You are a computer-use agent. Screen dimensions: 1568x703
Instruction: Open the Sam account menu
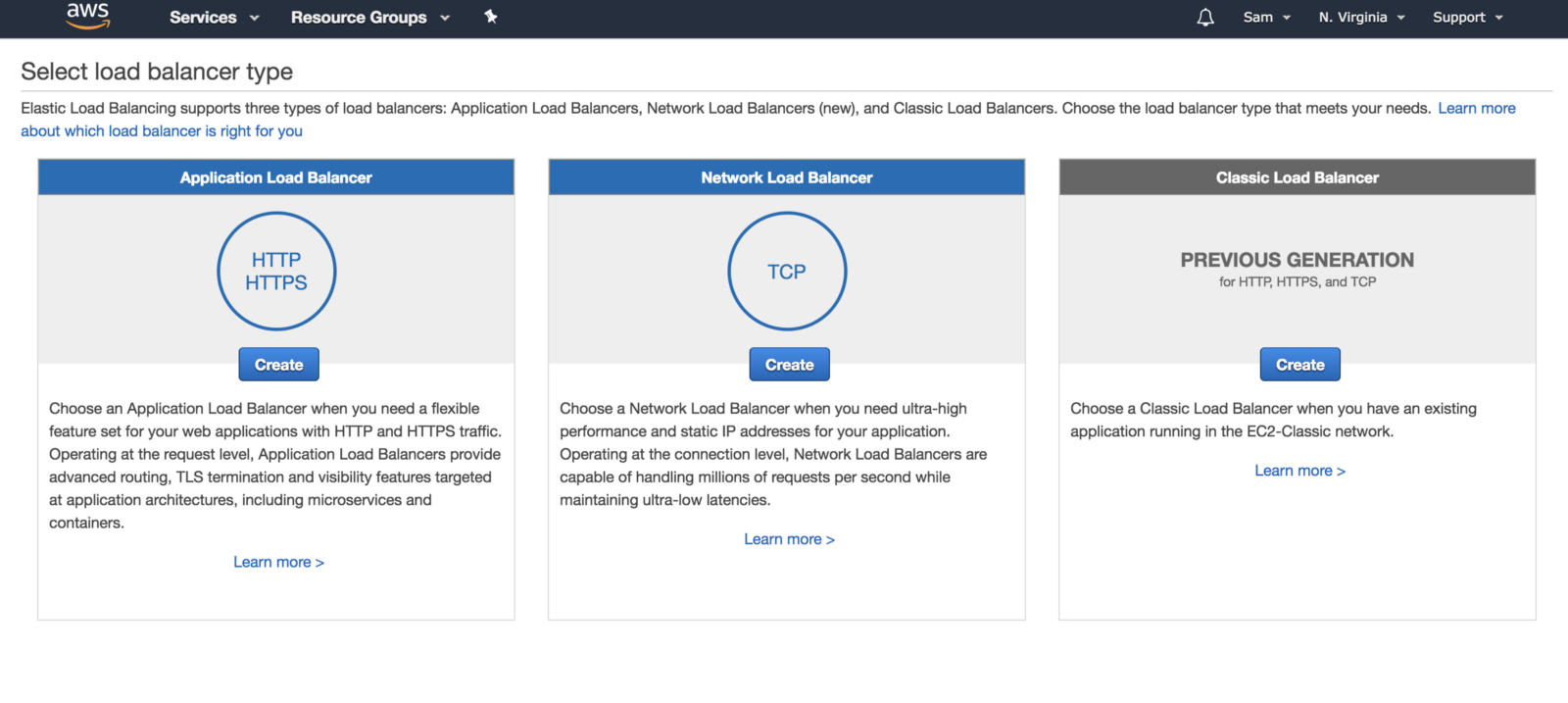[1266, 18]
